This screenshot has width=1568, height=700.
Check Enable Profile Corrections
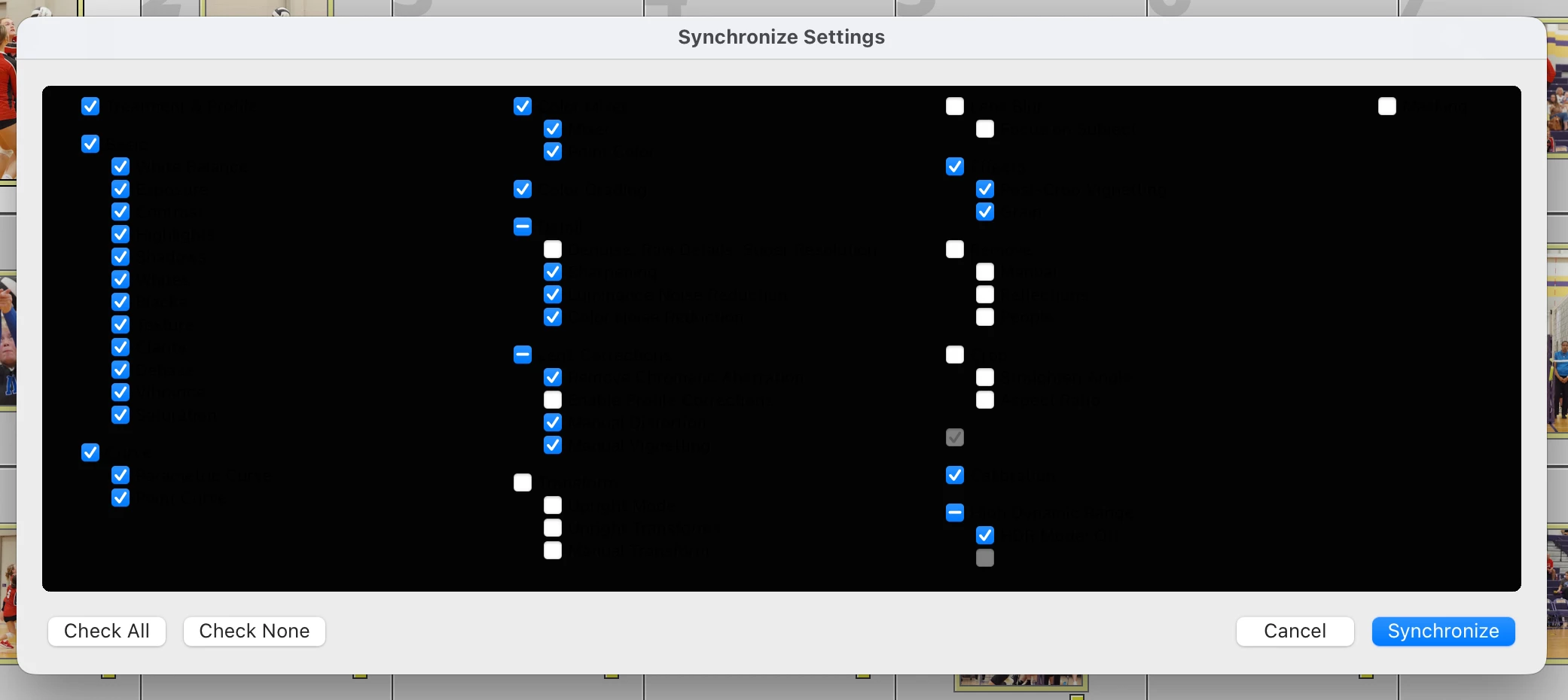pos(553,400)
